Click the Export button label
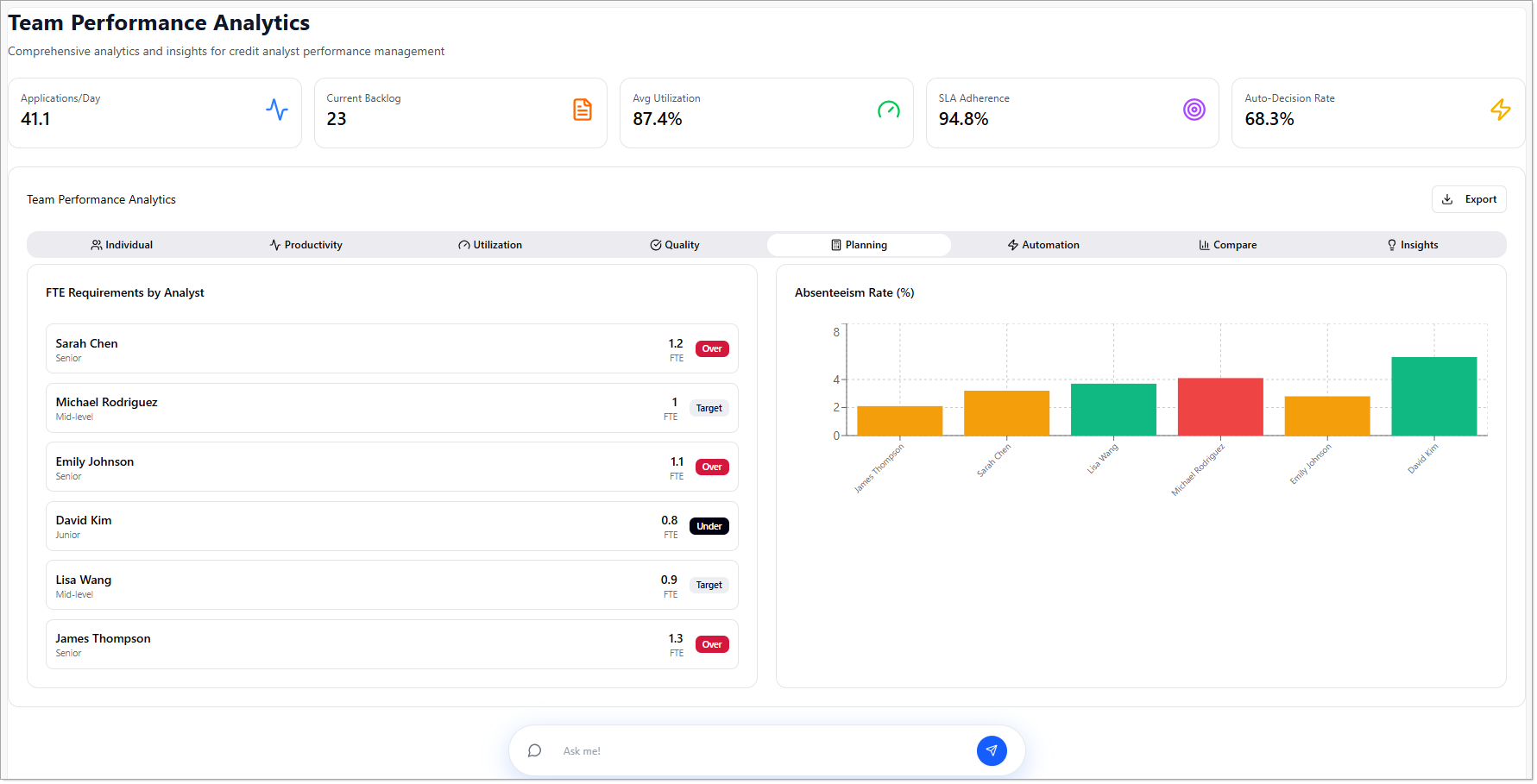1537x784 pixels. point(1480,199)
